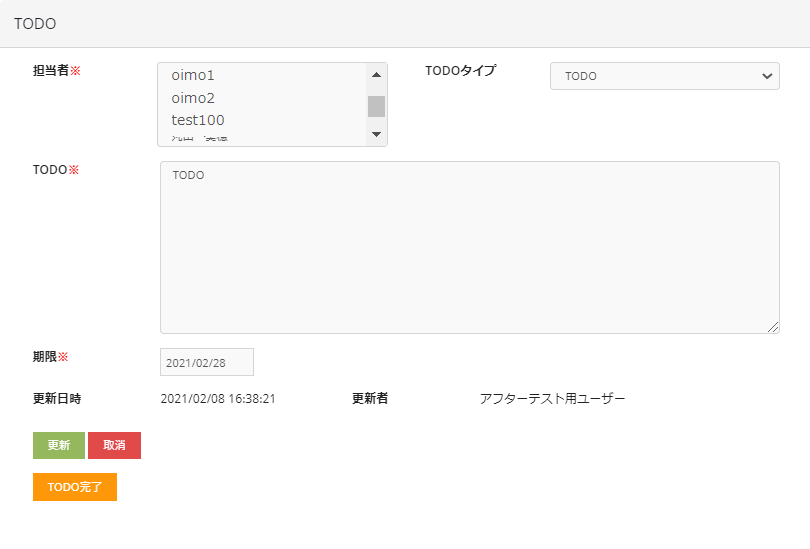Click the assignee list scrollbar thumb
Viewport: 810px width, 549px height.
tap(376, 106)
